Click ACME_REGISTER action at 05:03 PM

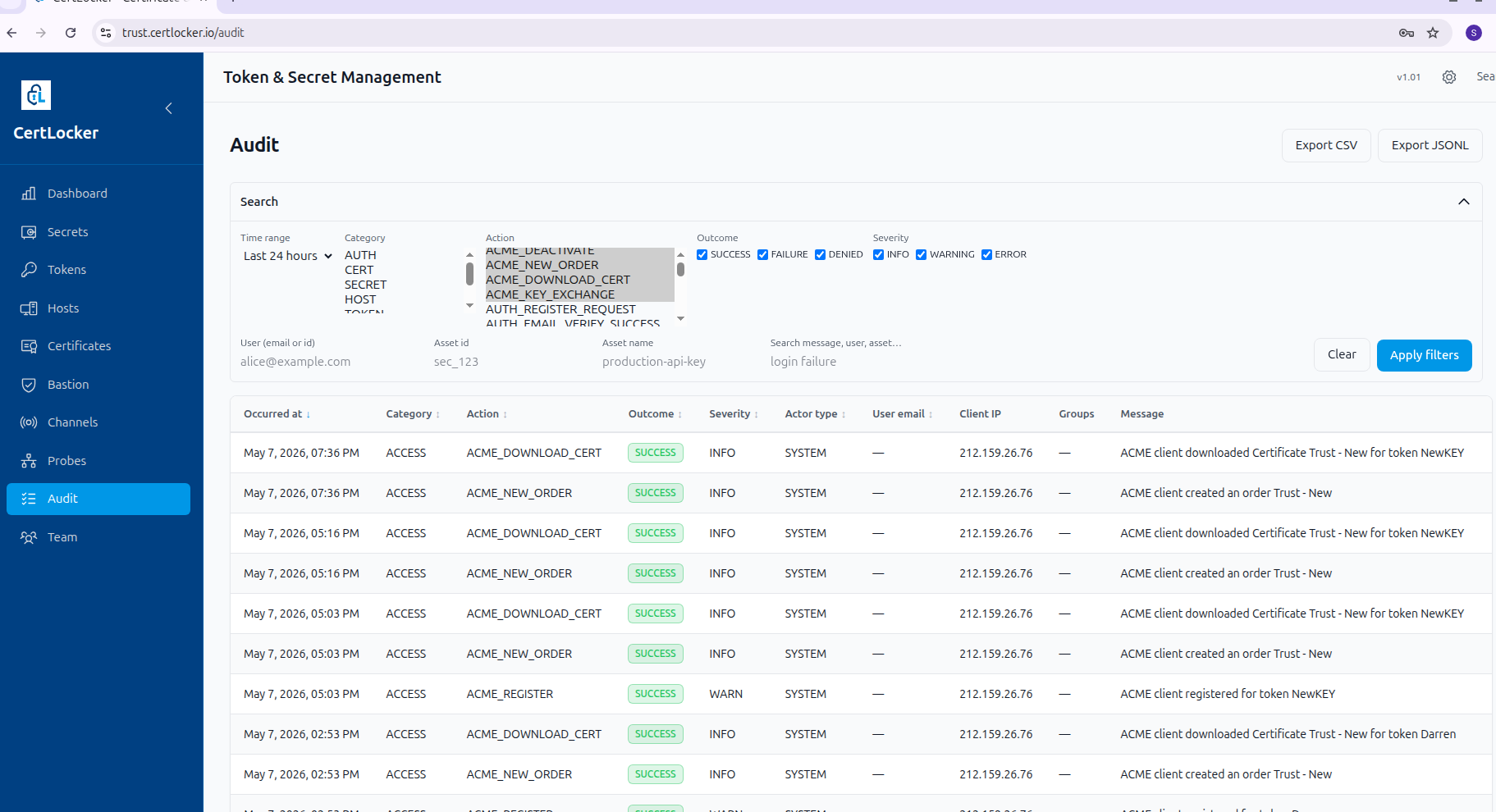coord(510,694)
